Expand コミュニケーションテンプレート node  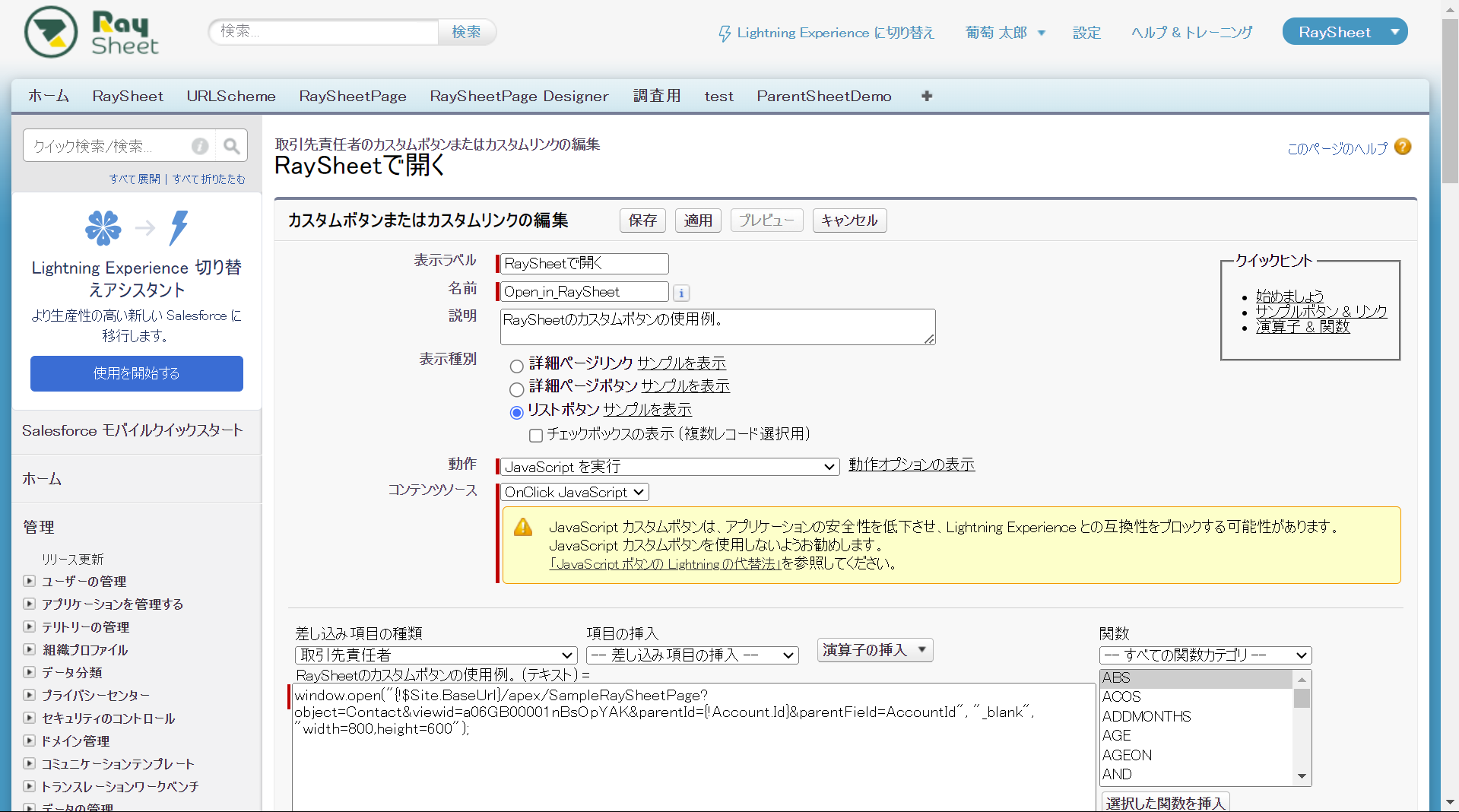tap(29, 763)
